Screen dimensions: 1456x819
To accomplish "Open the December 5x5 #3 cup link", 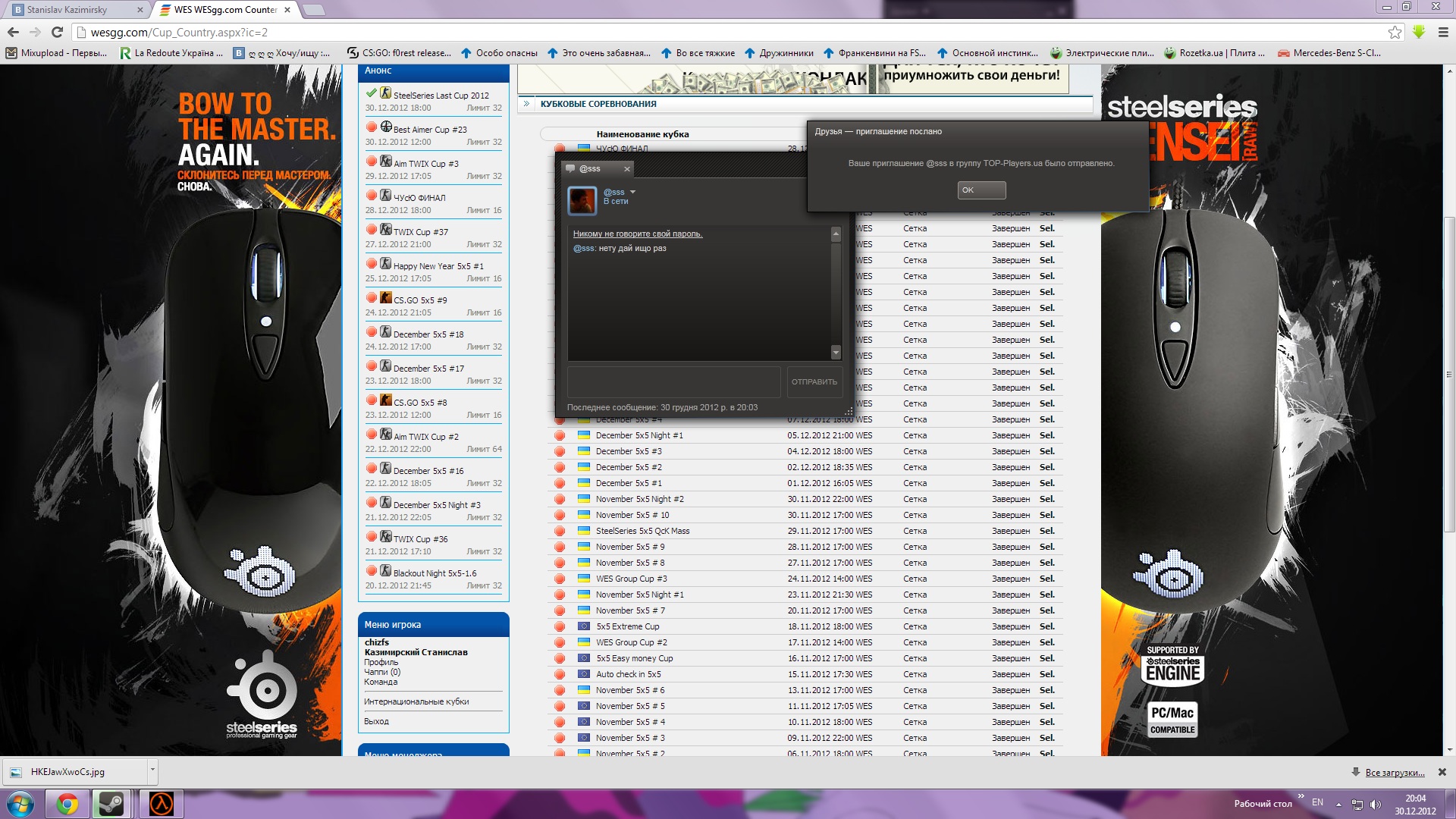I will coord(629,451).
